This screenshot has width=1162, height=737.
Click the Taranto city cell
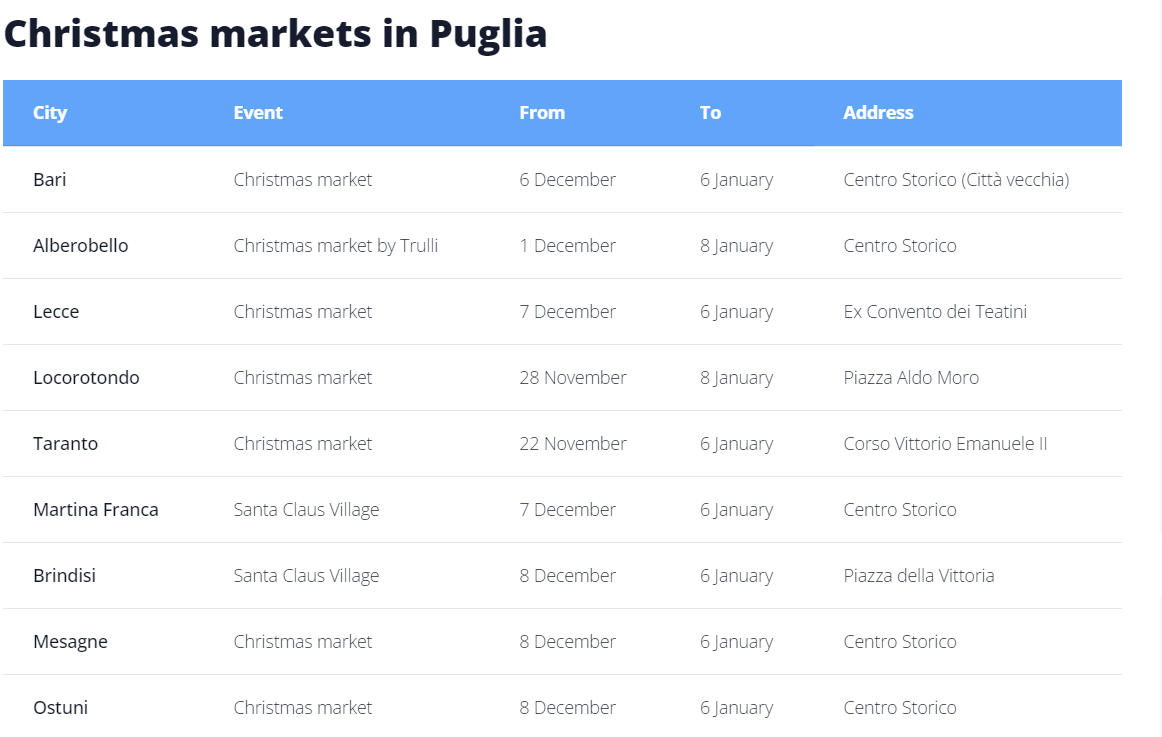click(x=65, y=444)
